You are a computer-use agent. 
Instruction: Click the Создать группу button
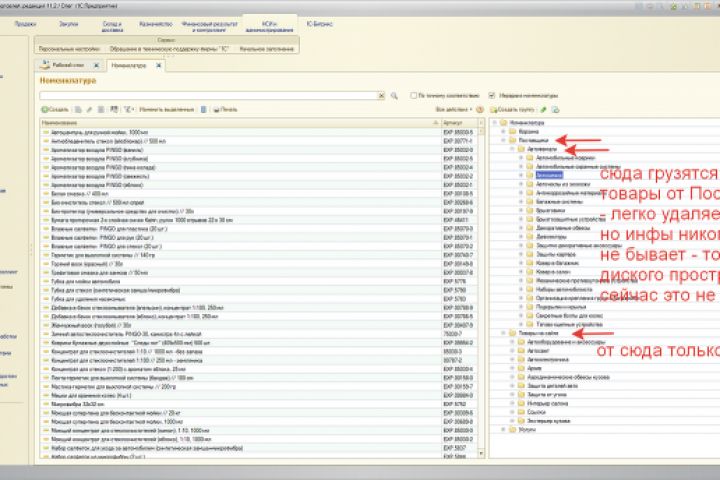[x=512, y=109]
